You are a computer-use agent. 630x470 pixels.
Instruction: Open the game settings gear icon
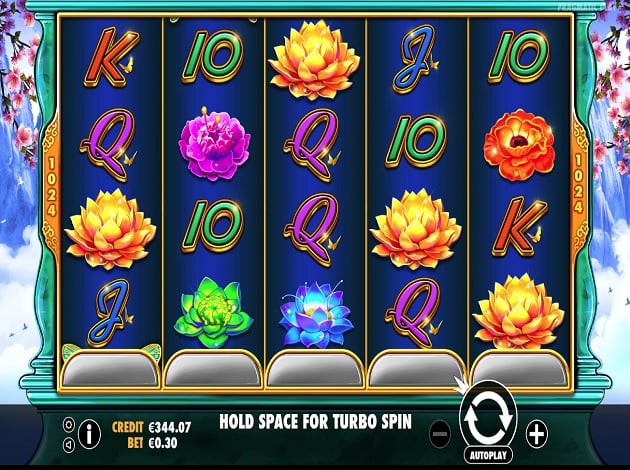click(x=69, y=424)
